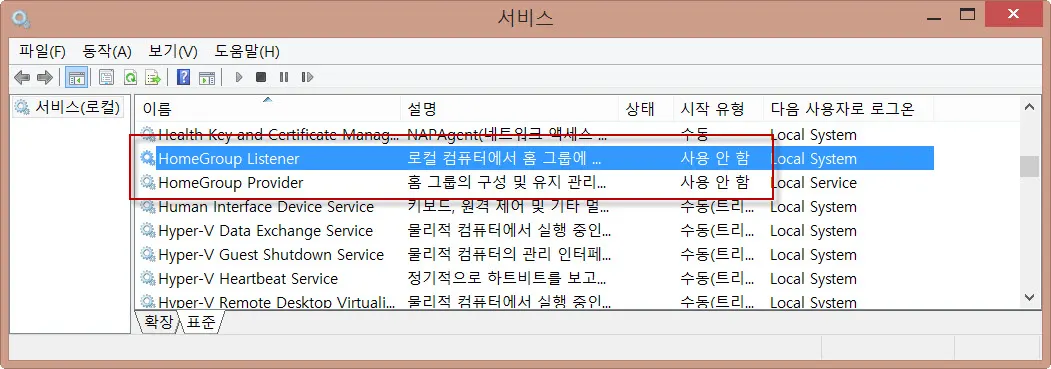Click the Export List toolbar icon
The height and width of the screenshot is (369, 1051).
[x=153, y=78]
